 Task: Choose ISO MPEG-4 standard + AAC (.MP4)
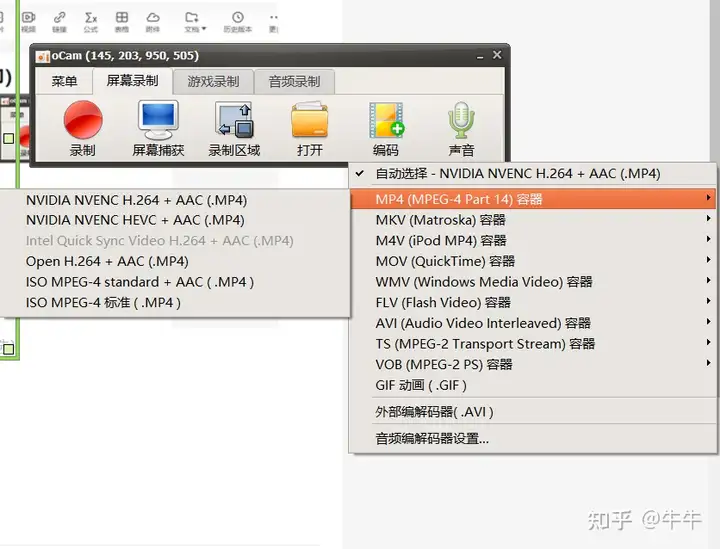click(174, 282)
